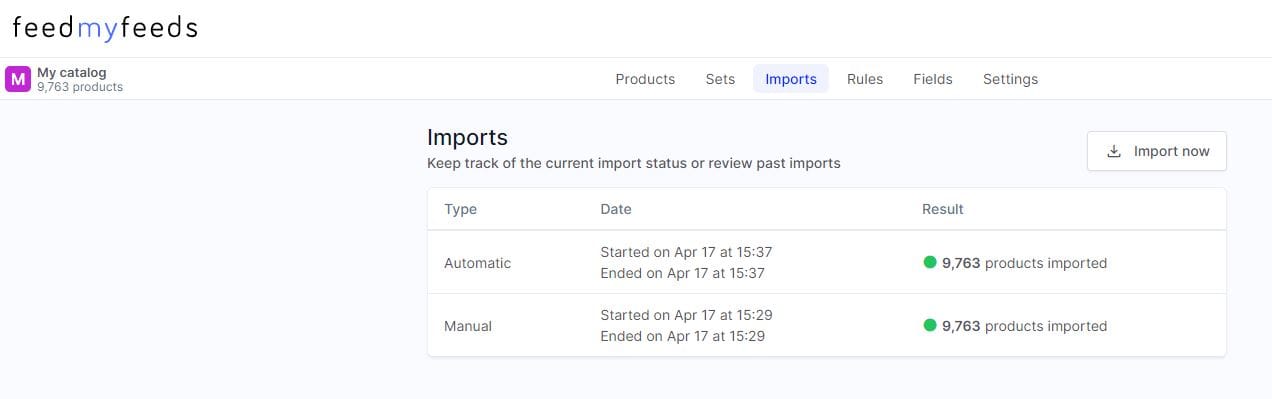Click the Automatic import's products imported result
The height and width of the screenshot is (399, 1272).
point(1024,263)
